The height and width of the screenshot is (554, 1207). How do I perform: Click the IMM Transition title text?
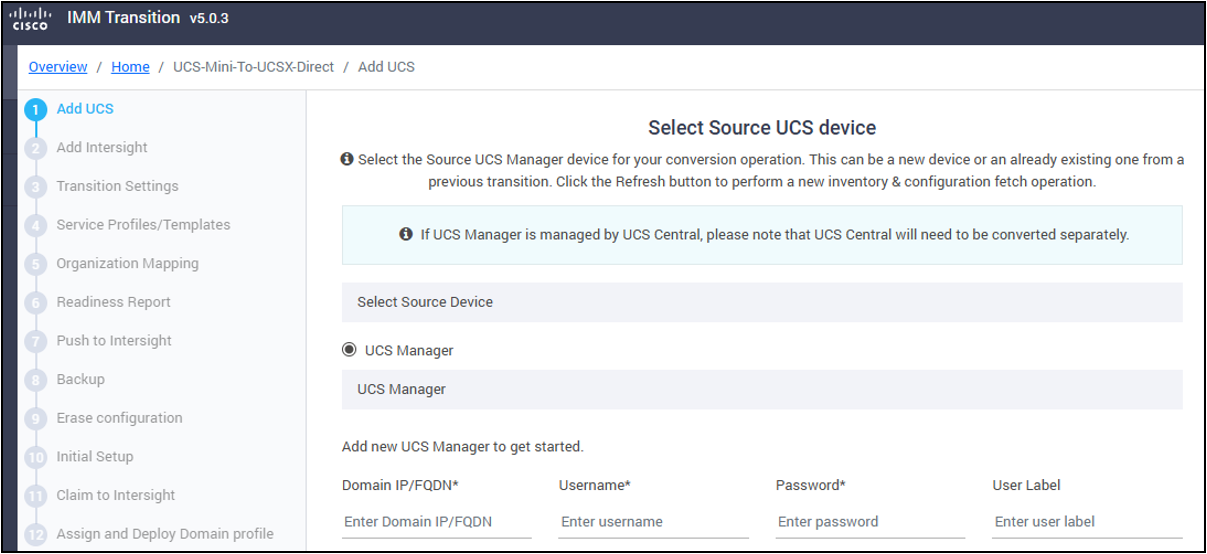pos(123,18)
